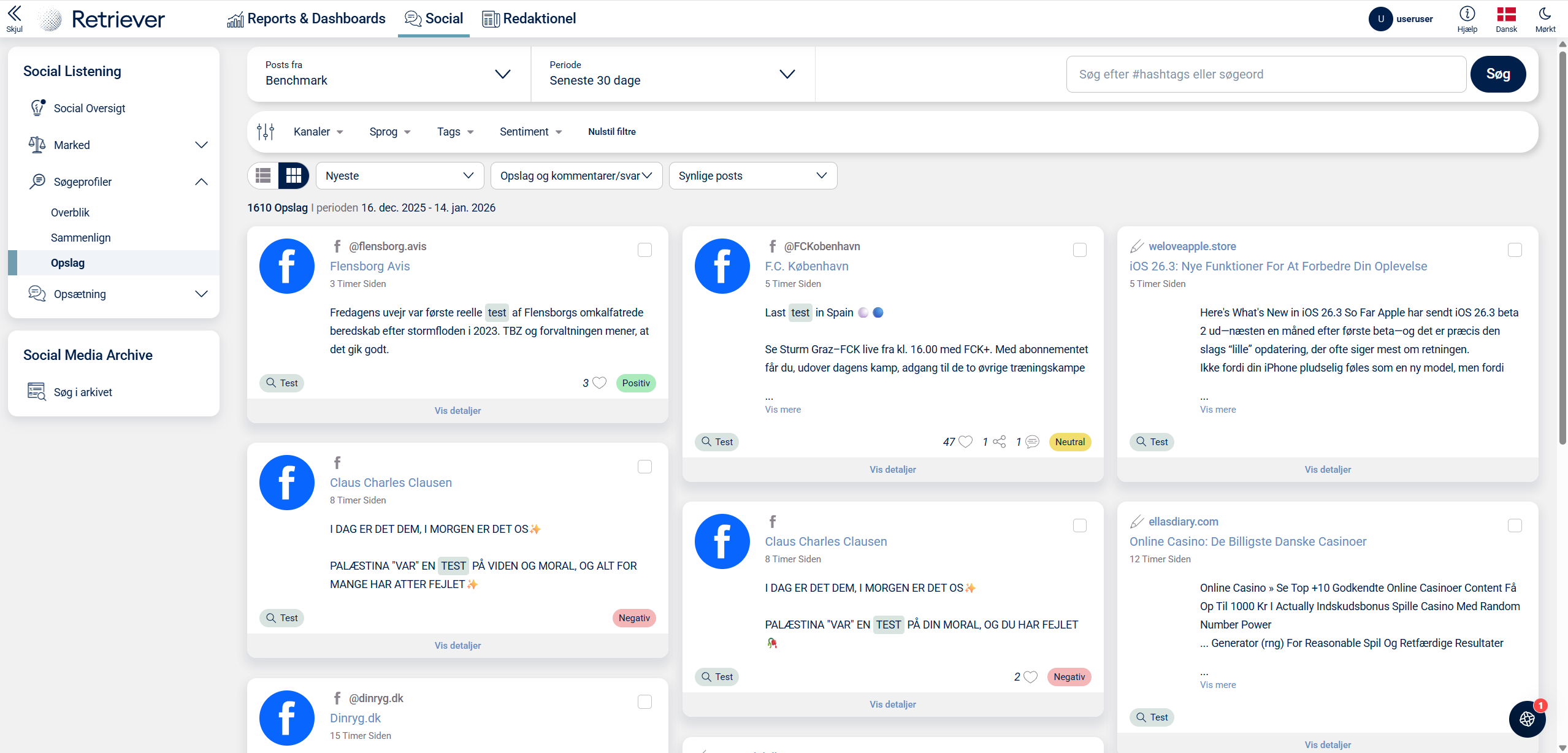Go to Reports & Dashboards tab
The width and height of the screenshot is (1568, 753).
click(x=306, y=19)
